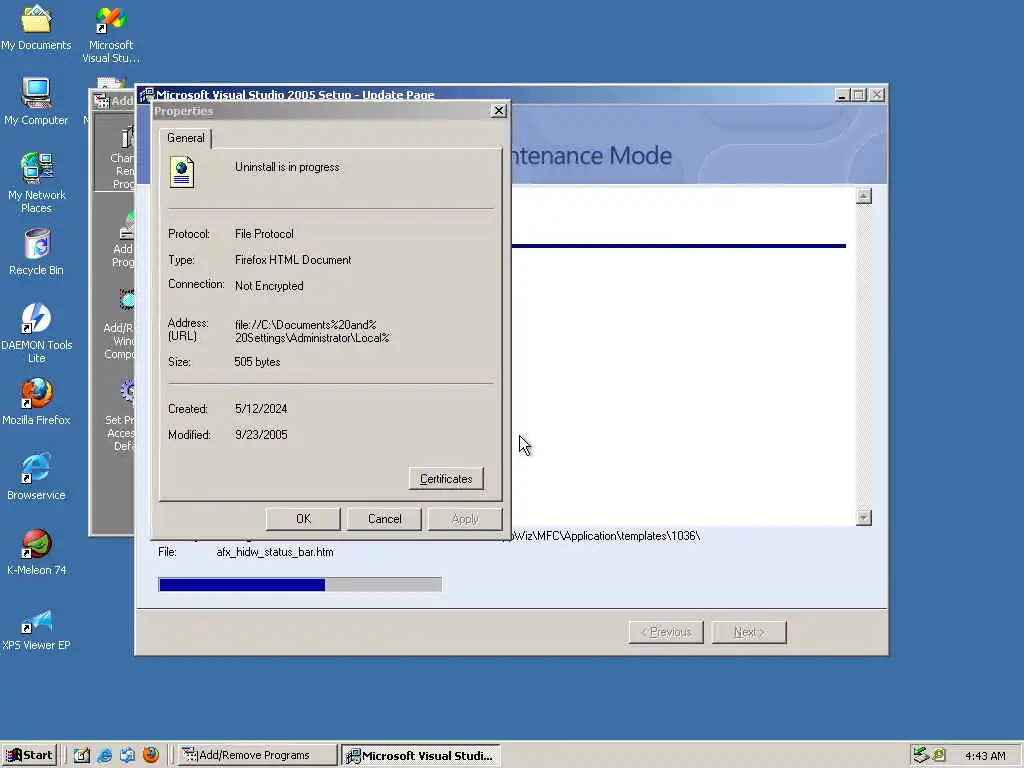Click the '5/12/2024' created date
The image size is (1024, 768).
pyautogui.click(x=261, y=409)
